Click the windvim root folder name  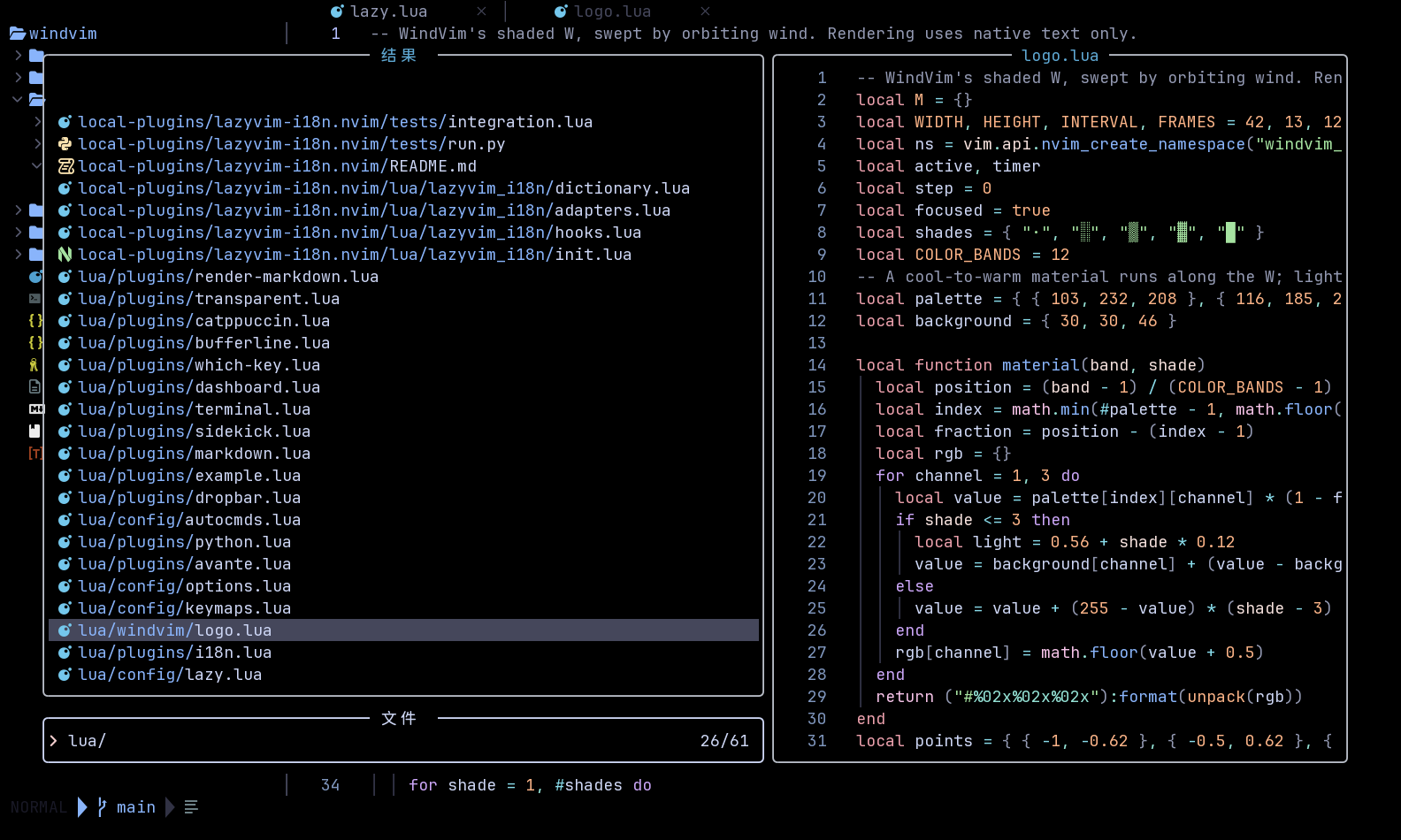63,34
